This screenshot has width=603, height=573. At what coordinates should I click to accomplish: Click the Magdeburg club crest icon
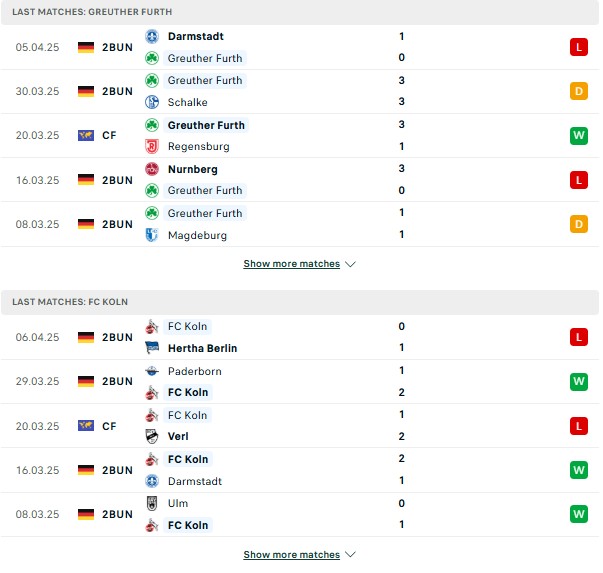pos(152,235)
